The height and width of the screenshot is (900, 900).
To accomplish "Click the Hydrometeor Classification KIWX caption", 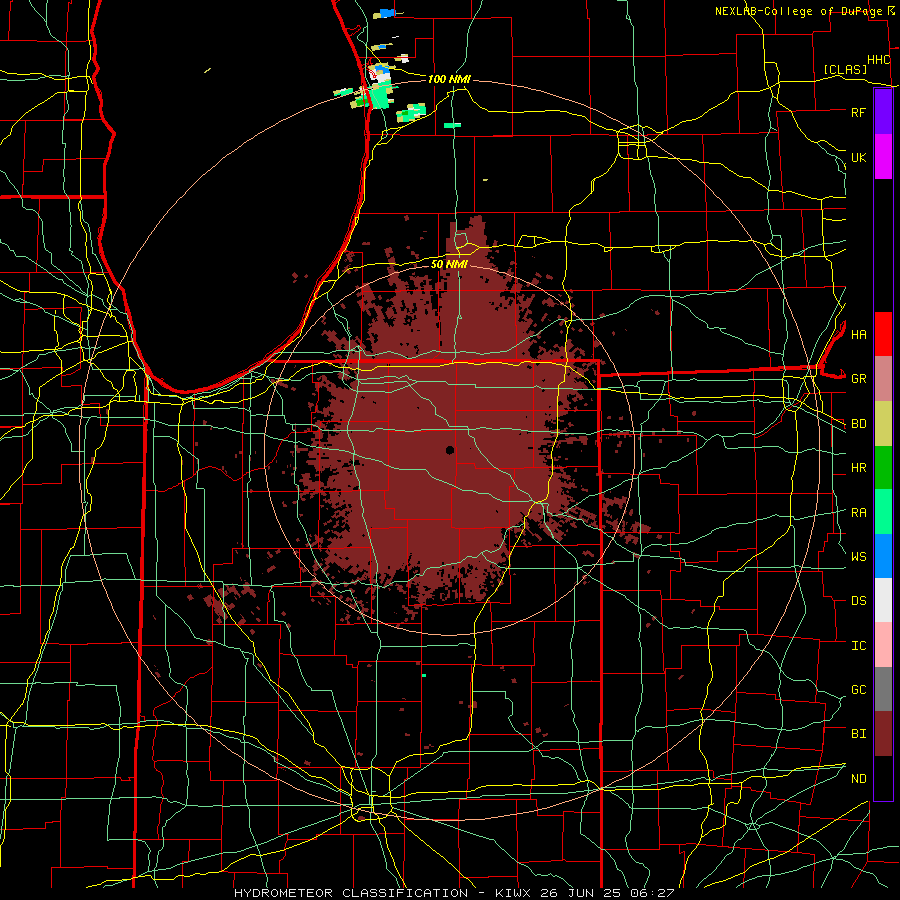I will [x=454, y=893].
